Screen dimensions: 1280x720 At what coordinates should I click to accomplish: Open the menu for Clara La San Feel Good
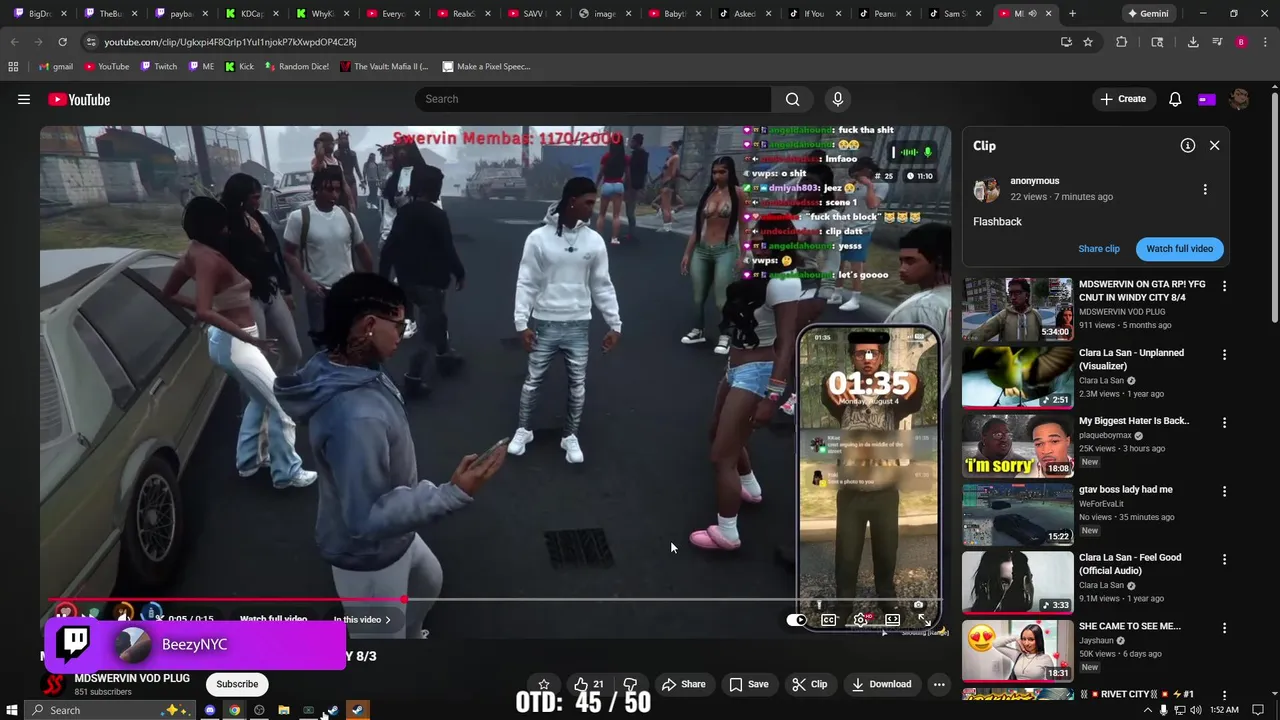tap(1224, 559)
